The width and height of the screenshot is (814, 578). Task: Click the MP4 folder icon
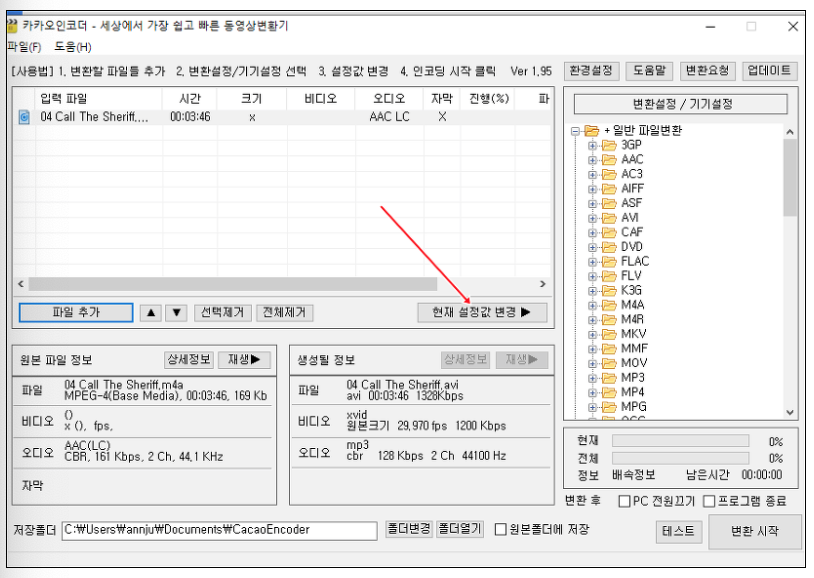pyautogui.click(x=609, y=392)
